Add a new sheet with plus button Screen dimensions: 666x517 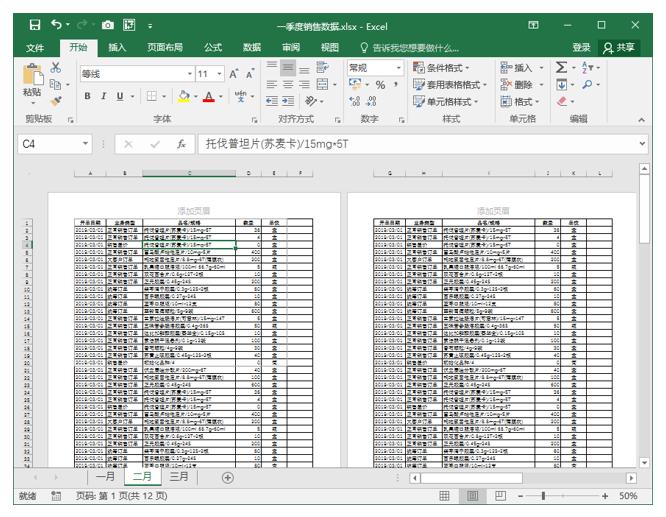228,477
